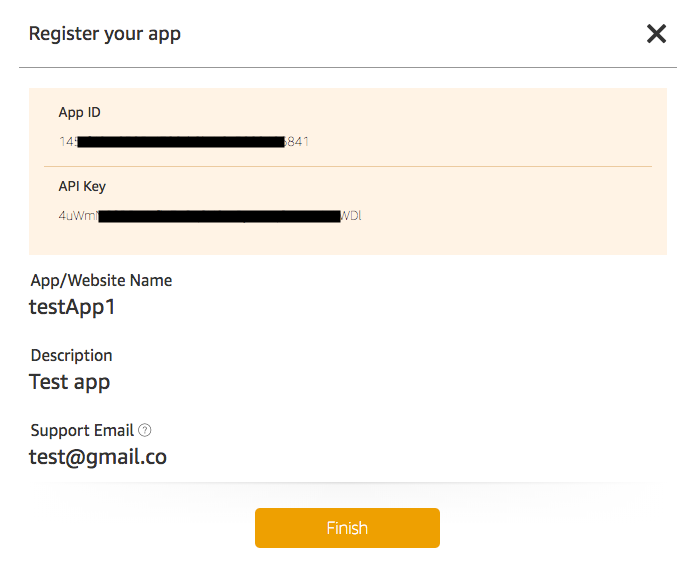Click the redacted bar over the App ID
696x575 pixels.
181,142
